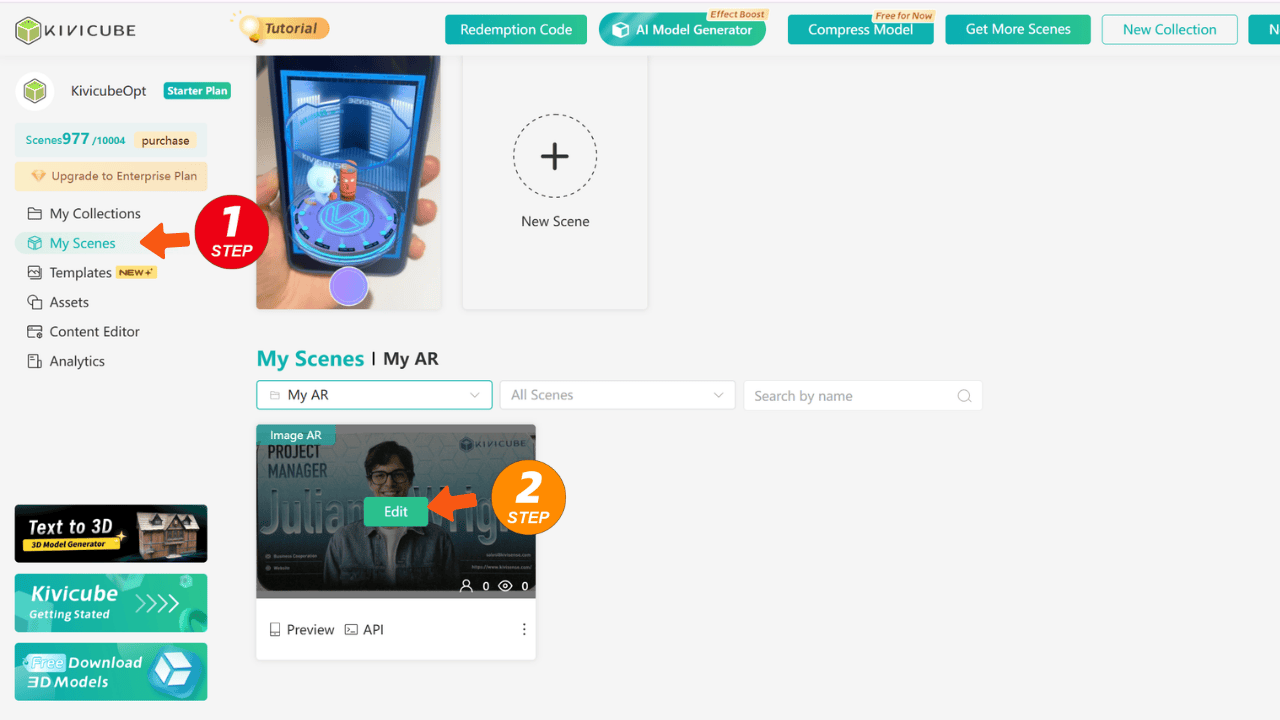Click the plus icon for New Scene

(x=555, y=156)
